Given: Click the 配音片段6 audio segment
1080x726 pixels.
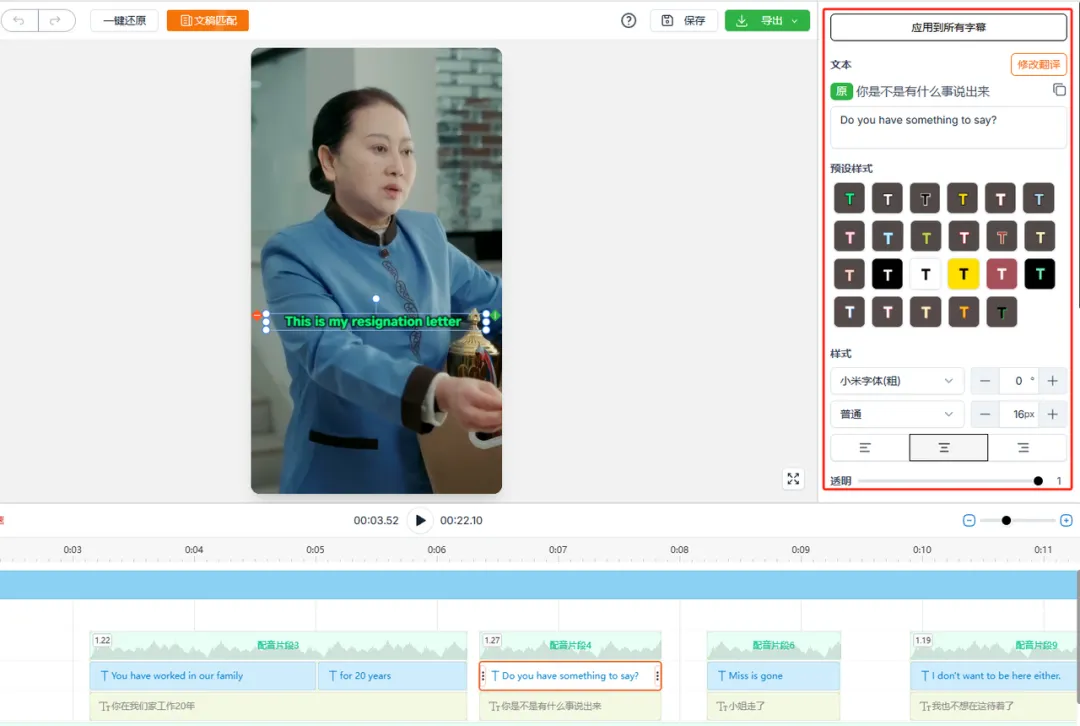Looking at the screenshot, I should pyautogui.click(x=773, y=645).
